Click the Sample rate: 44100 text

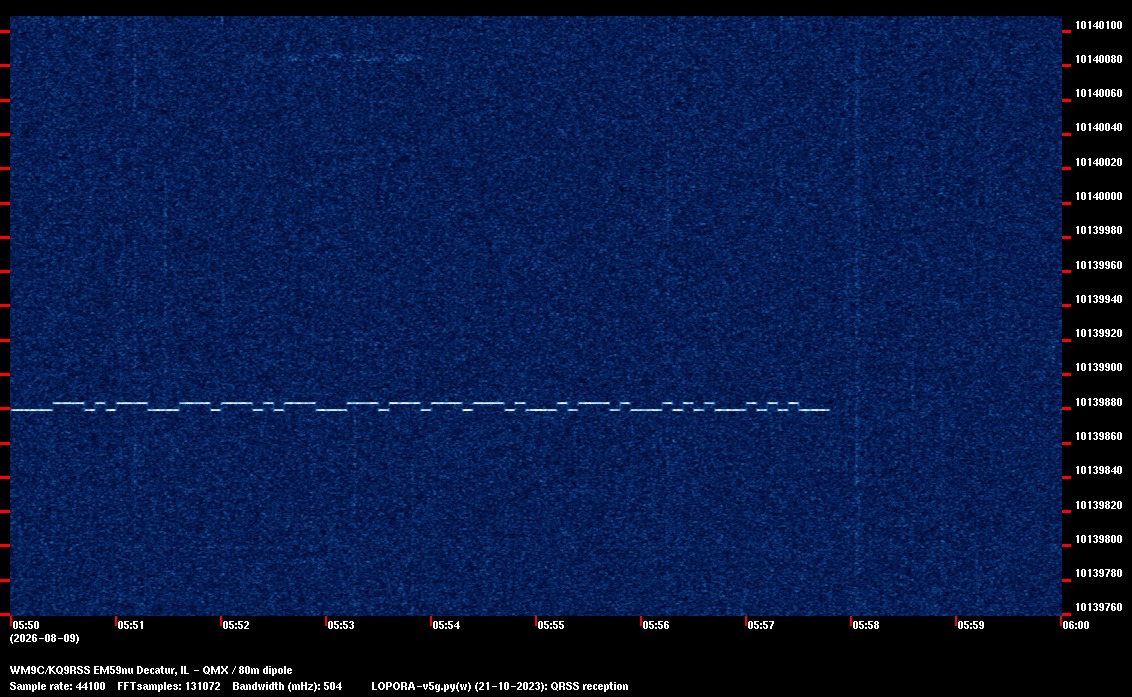[57, 686]
